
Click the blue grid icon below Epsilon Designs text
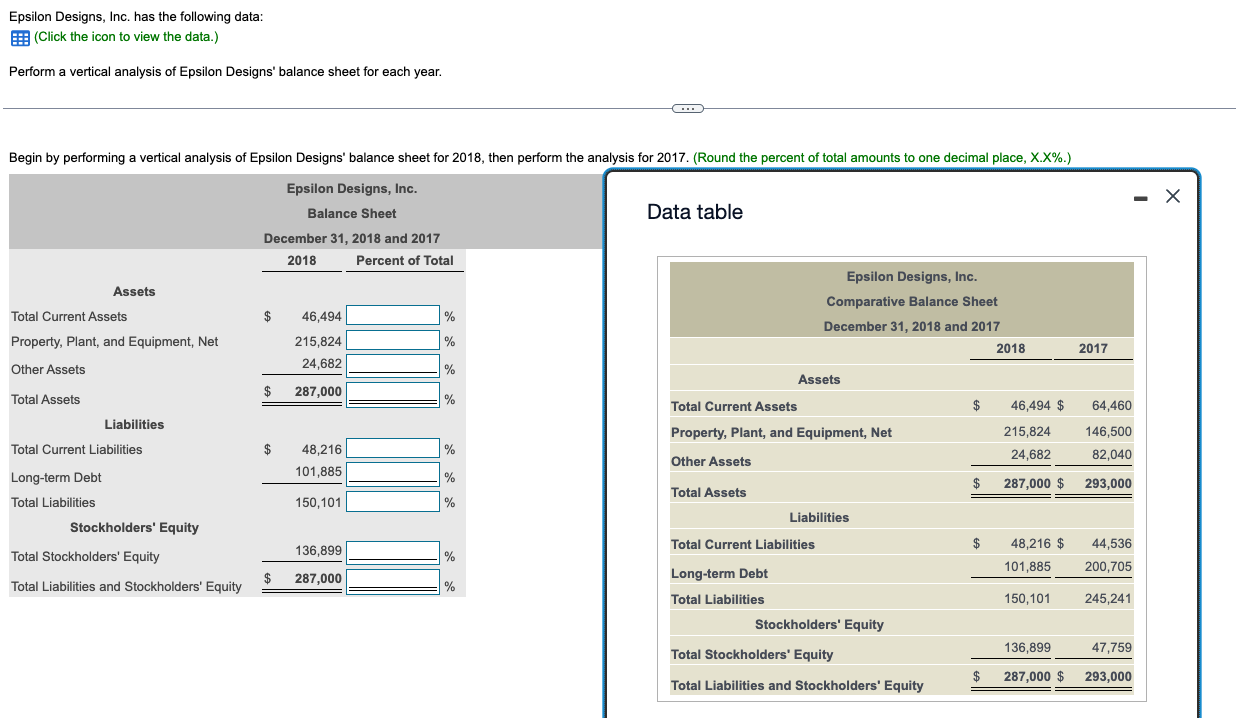pos(18,37)
